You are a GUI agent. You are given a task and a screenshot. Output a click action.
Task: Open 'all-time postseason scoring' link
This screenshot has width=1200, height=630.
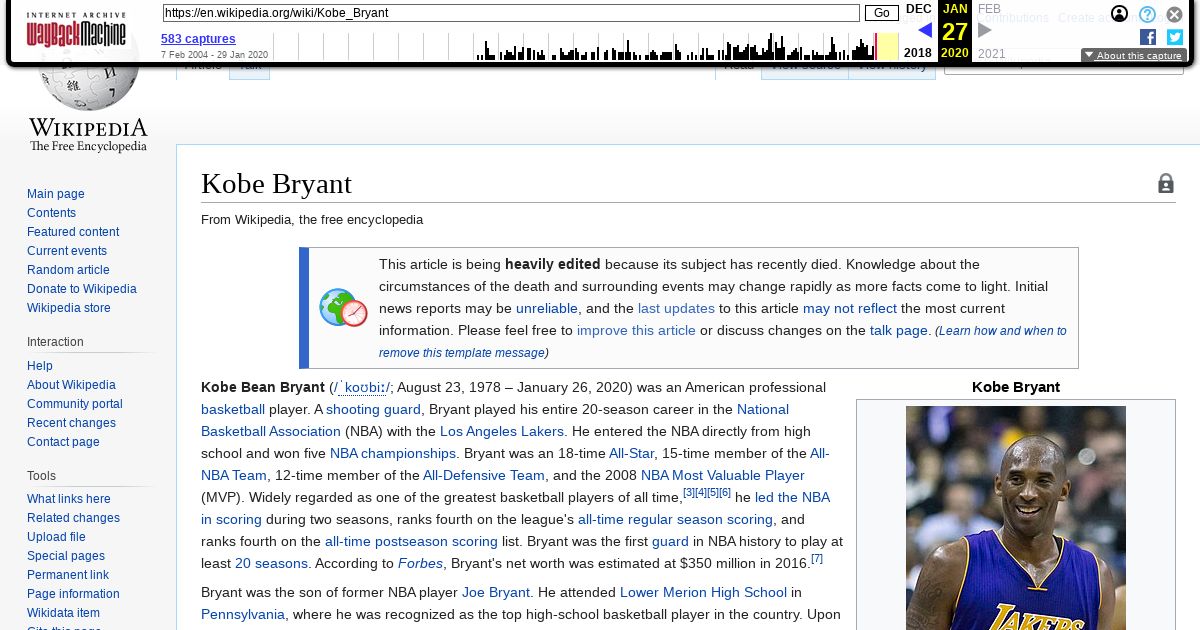(x=411, y=541)
